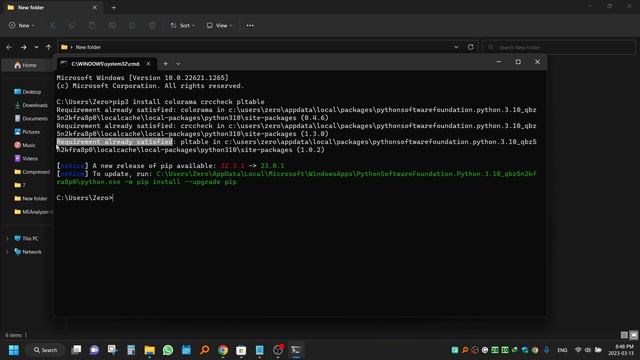Open Wi-Fi network quick settings
640x360 pixels.
578,350
